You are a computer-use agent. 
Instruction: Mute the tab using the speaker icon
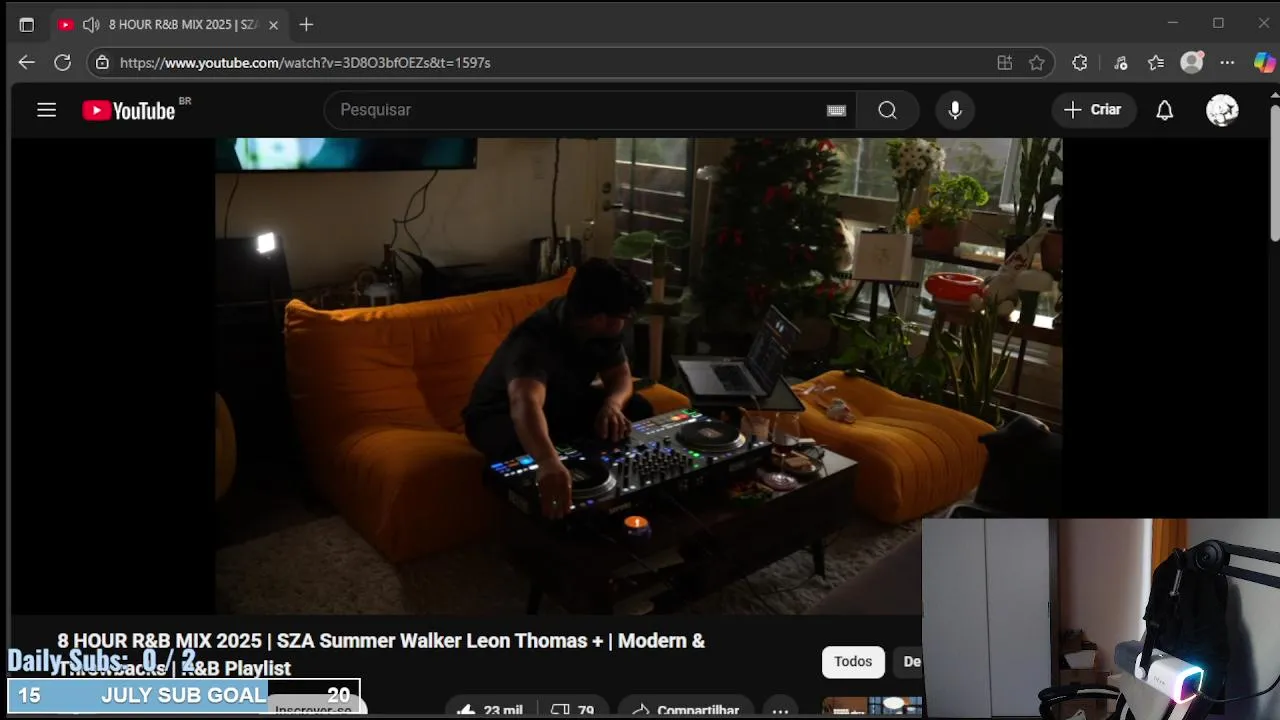click(x=91, y=24)
